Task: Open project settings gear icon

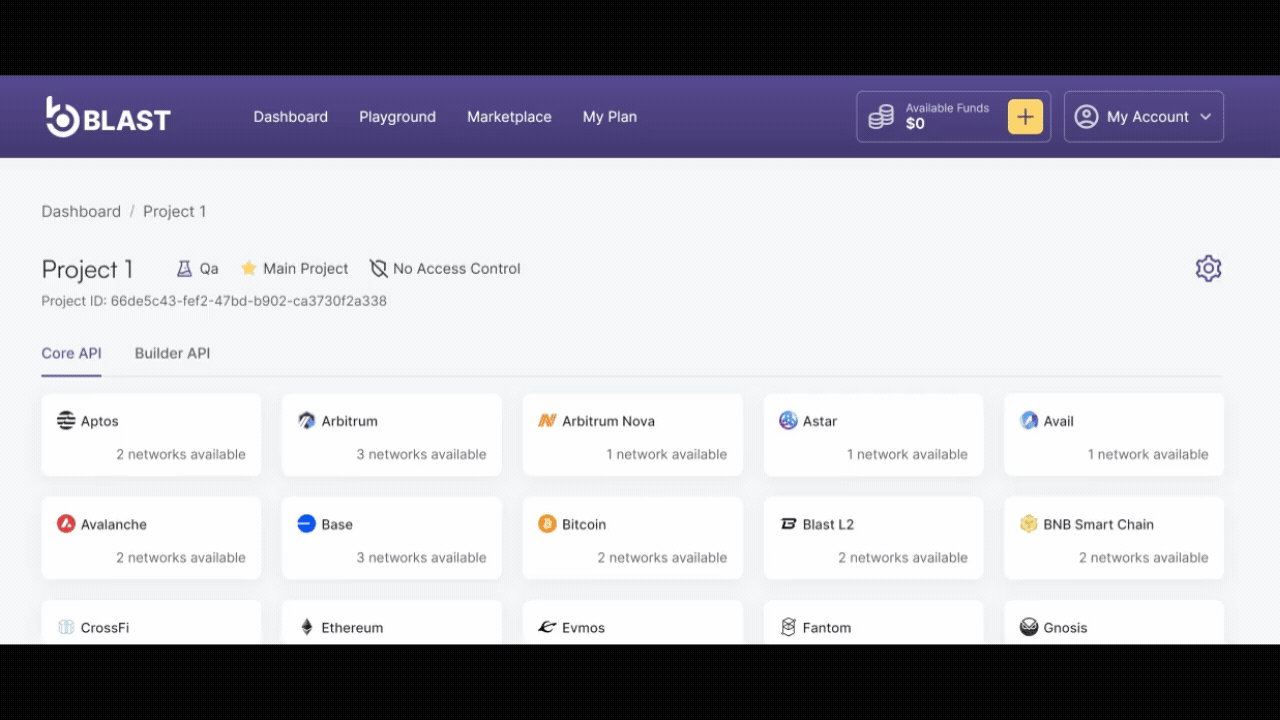Action: point(1208,268)
